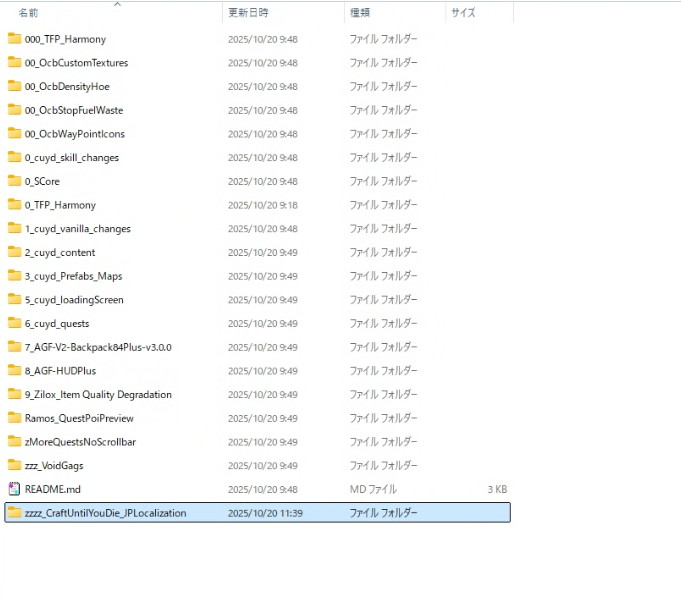Screen dimensions: 681x601
Task: Click the zzz_VoidGags folder icon
Action: pos(14,465)
